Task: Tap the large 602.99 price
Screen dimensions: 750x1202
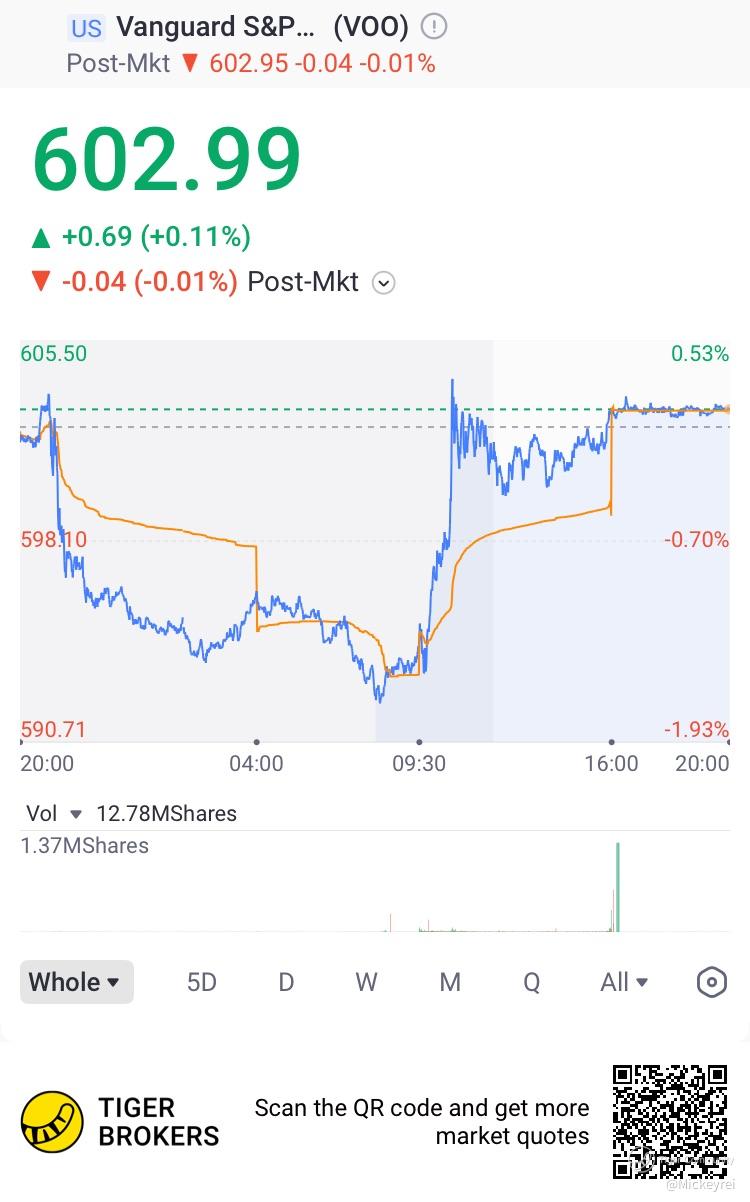Action: (x=167, y=160)
